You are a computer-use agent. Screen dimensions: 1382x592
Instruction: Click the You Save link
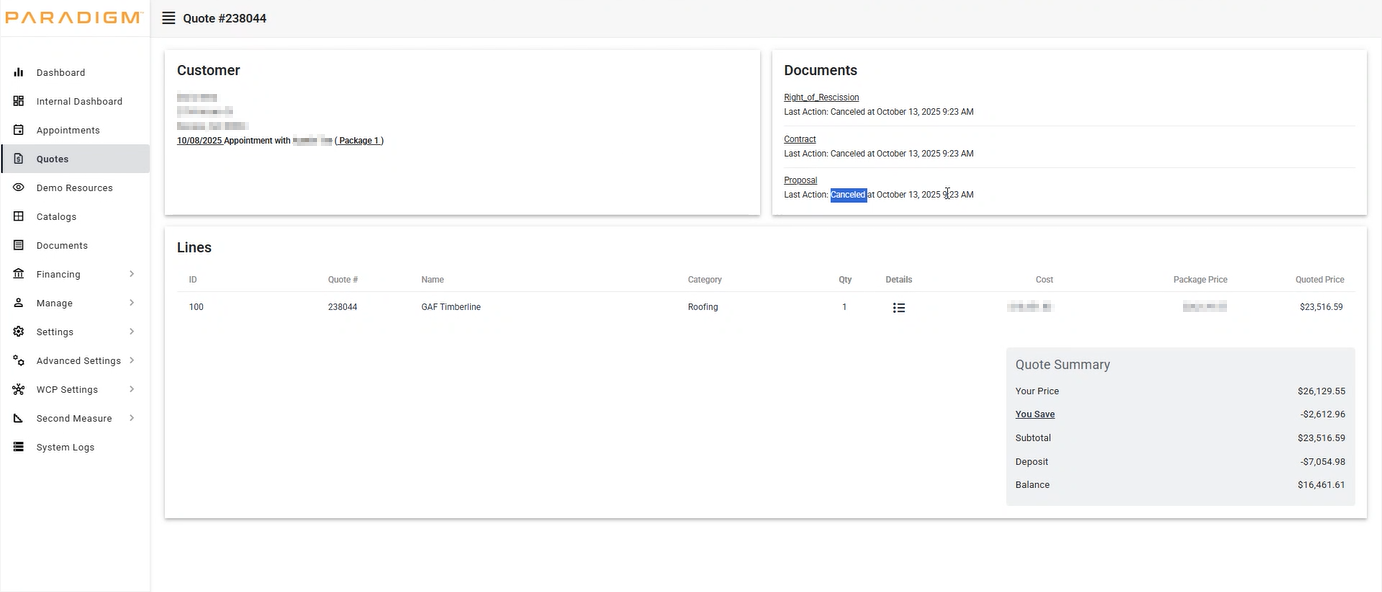1035,414
